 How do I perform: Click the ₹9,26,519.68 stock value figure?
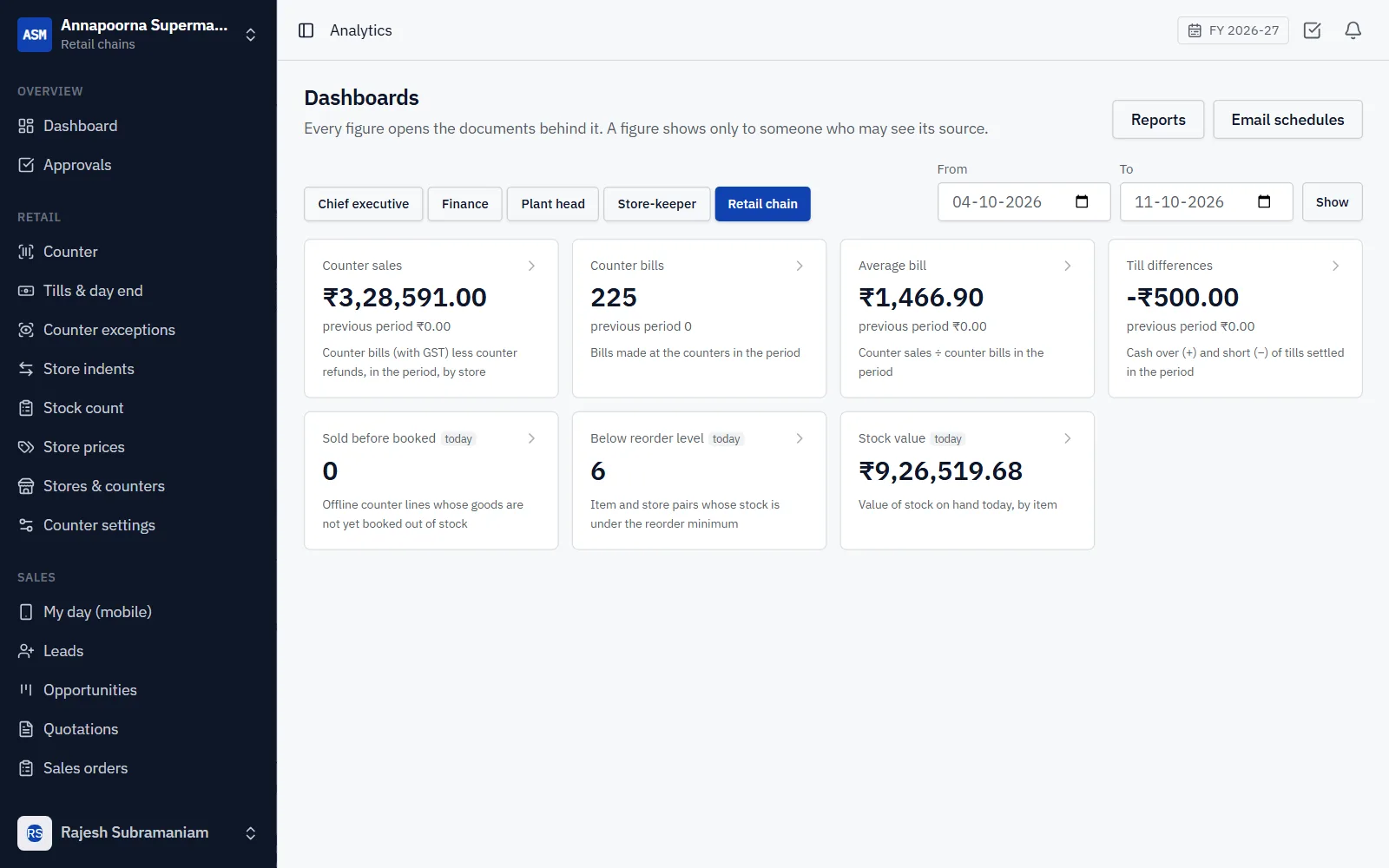[x=940, y=471]
